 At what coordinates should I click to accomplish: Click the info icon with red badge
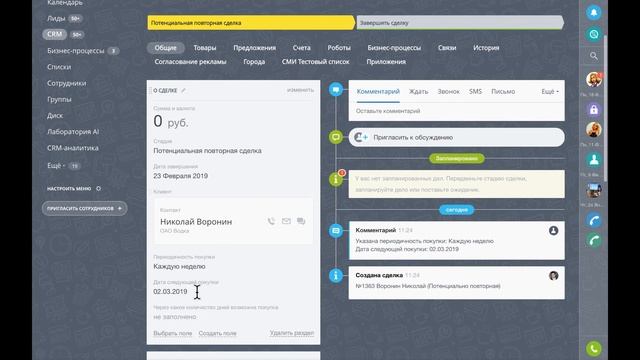336,179
